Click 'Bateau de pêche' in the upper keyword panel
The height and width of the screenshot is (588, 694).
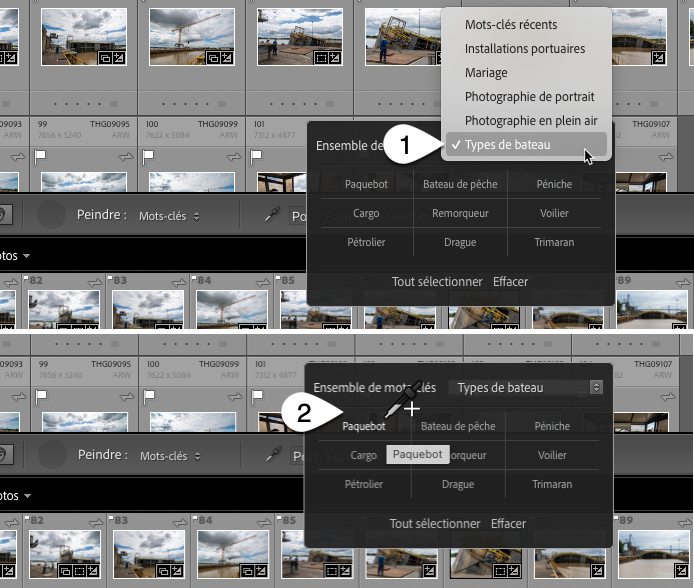point(460,184)
